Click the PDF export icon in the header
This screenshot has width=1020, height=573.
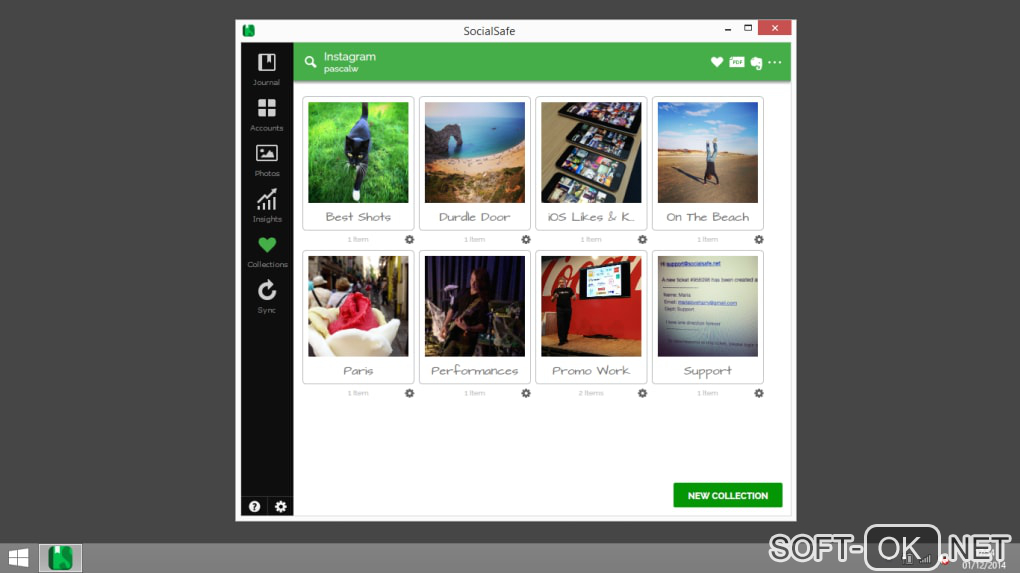click(736, 62)
